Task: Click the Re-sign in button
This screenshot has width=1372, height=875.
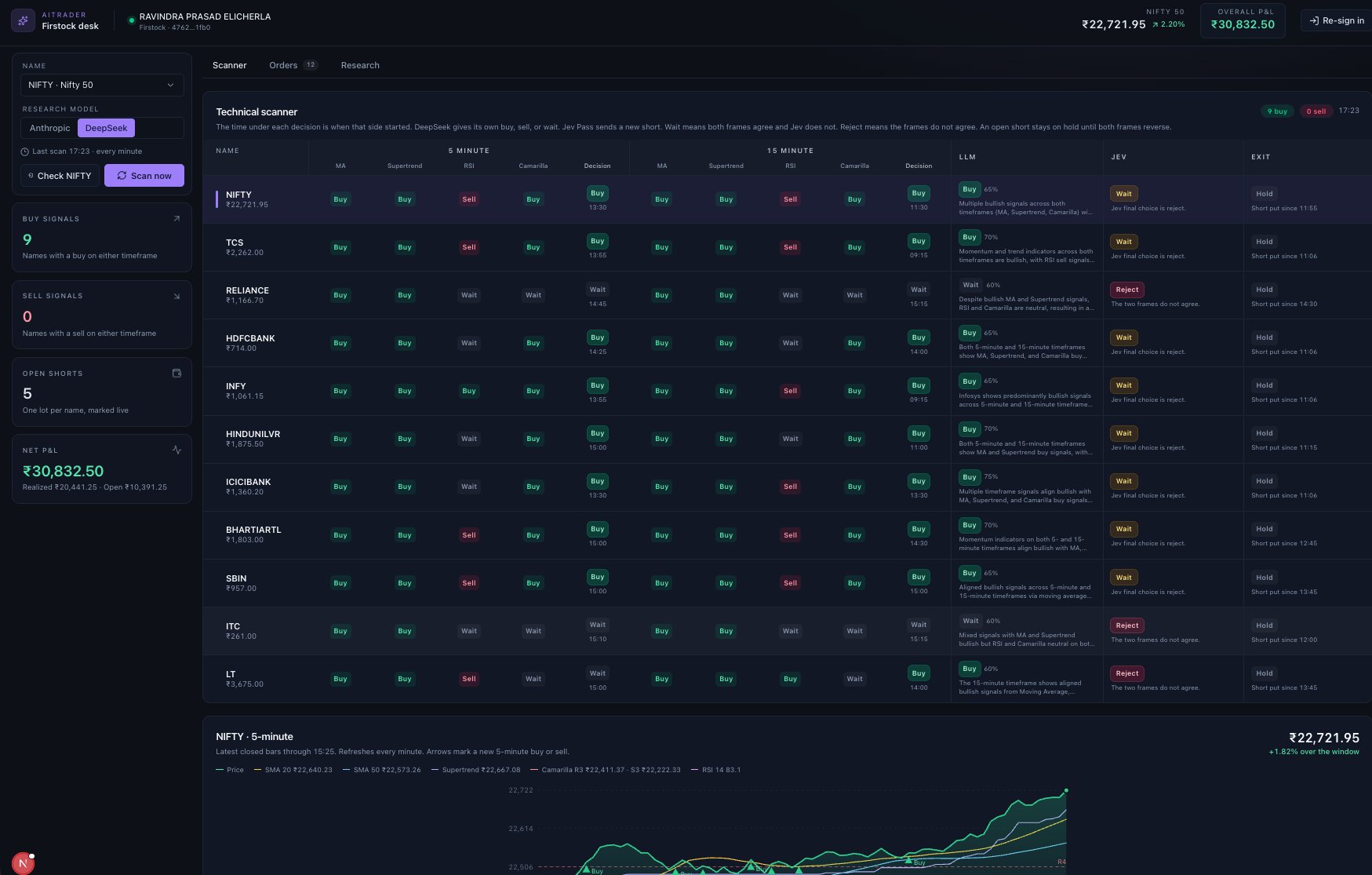Action: 1337,20
